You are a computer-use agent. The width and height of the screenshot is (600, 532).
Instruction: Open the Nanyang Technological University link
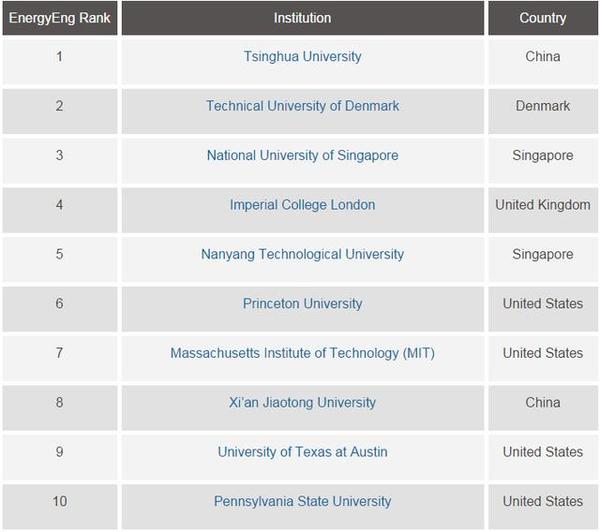(x=302, y=254)
